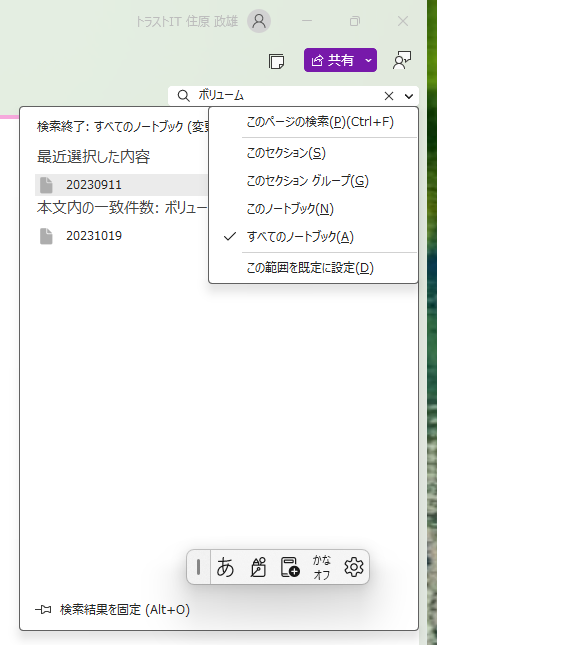Click the トラストIT 住原 政雄 account name
The image size is (581, 645).
click(187, 21)
